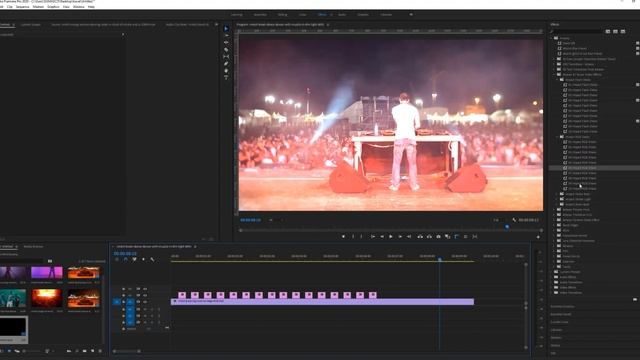Open timeline display settings wrench
This screenshot has width=640, height=360.
click(x=152, y=260)
